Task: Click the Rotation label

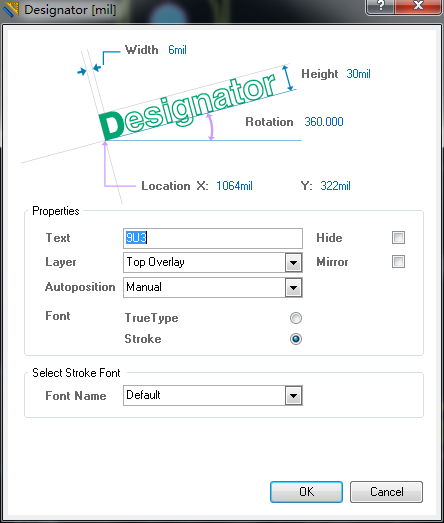Action: (269, 122)
